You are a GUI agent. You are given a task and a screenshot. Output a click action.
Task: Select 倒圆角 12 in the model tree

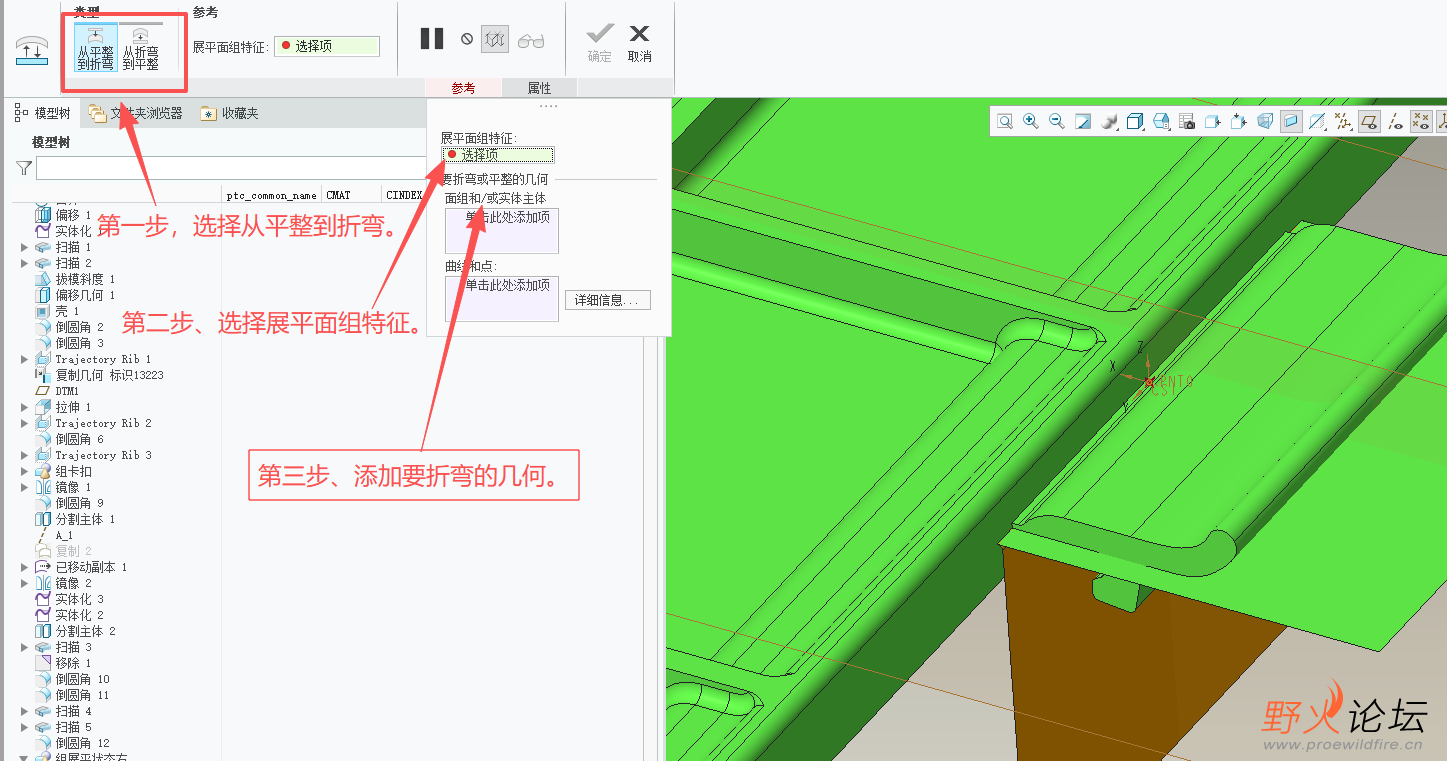click(x=82, y=743)
